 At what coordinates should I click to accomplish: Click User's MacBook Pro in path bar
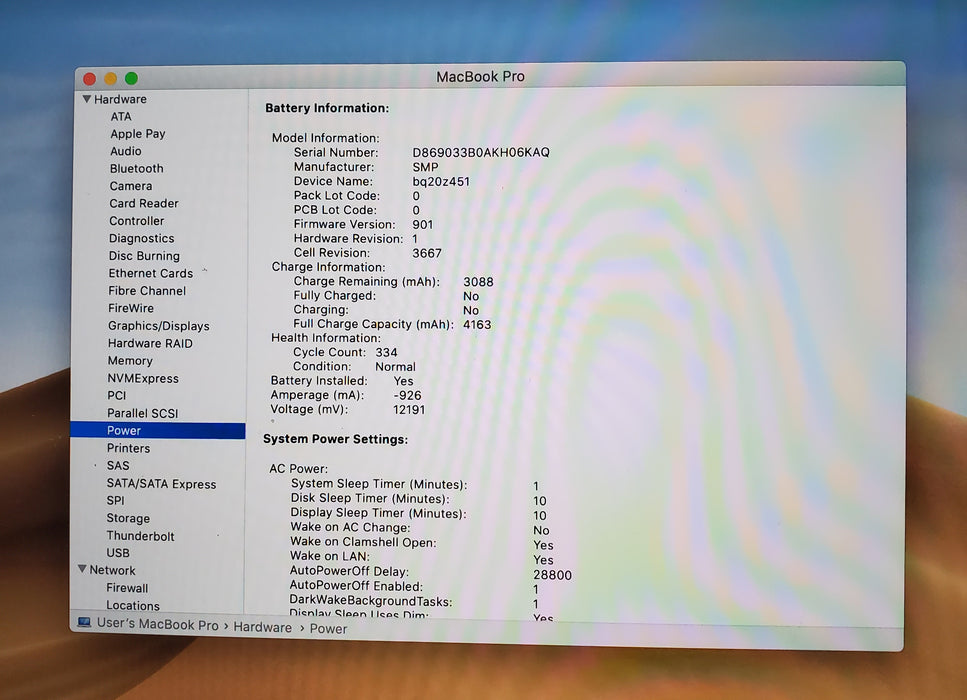click(157, 624)
